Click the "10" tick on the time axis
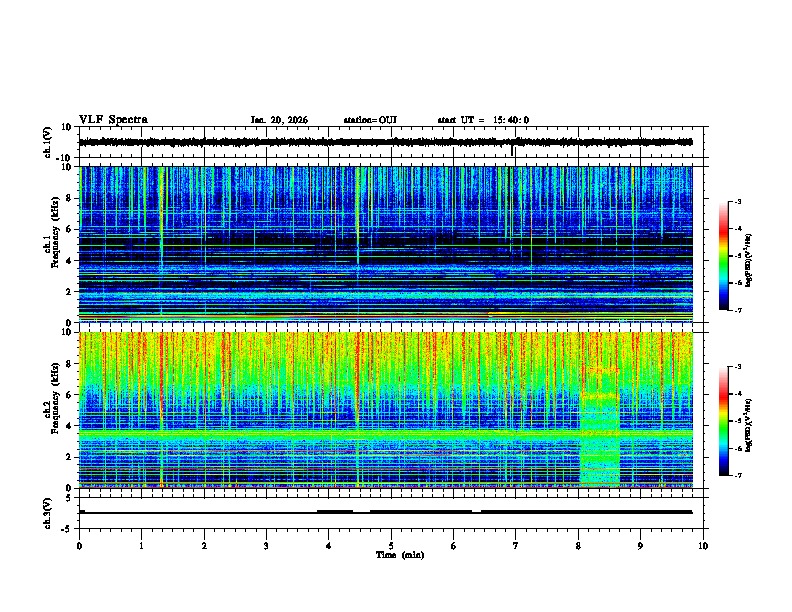The height and width of the screenshot is (612, 792). 703,545
